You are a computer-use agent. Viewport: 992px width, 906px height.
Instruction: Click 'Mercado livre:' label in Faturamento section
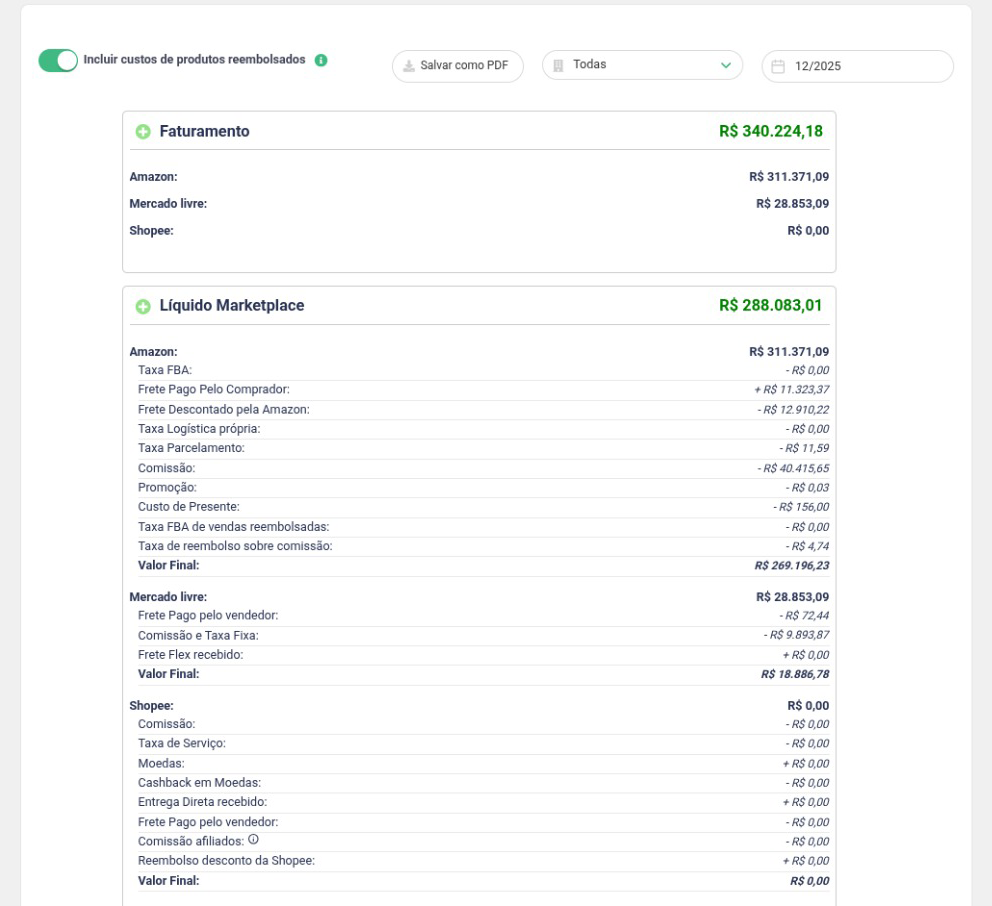tap(168, 204)
